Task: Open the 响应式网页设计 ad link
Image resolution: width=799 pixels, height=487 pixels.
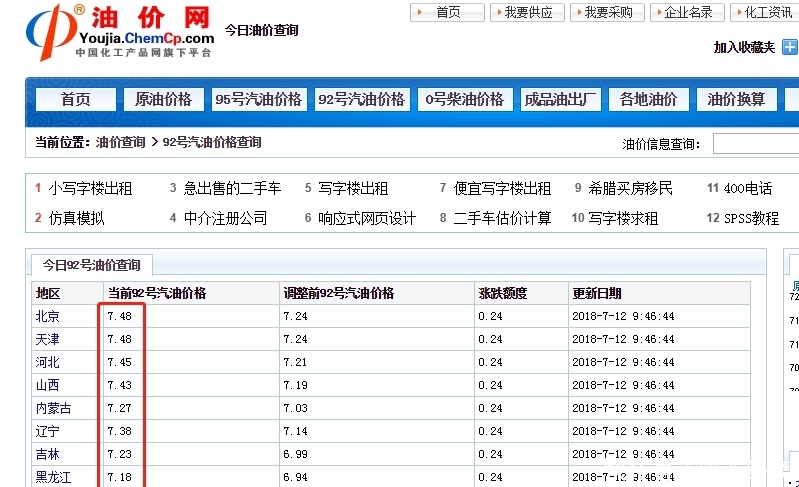Action: 367,218
